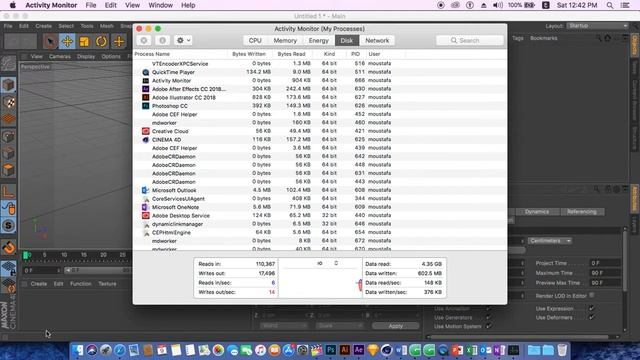This screenshot has width=640, height=360.
Task: Open the Cameras menu in Cinema 4D viewport
Action: [x=60, y=56]
